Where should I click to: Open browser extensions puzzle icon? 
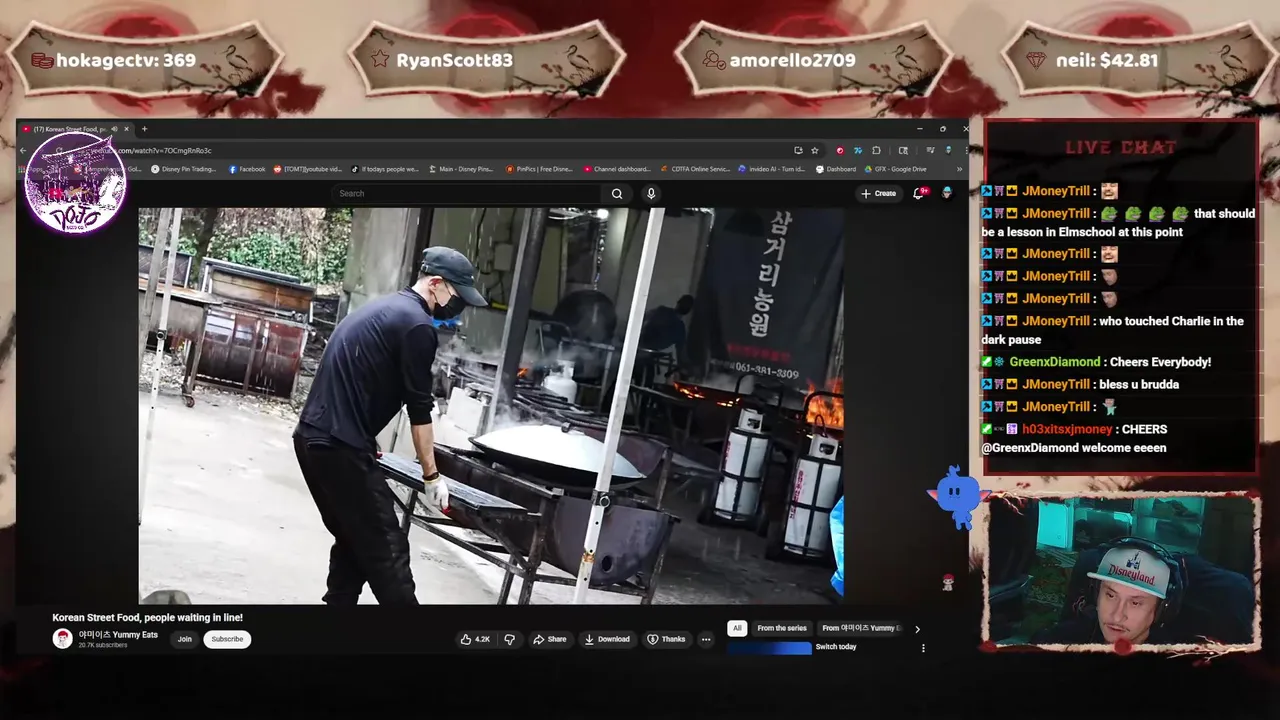tap(876, 150)
